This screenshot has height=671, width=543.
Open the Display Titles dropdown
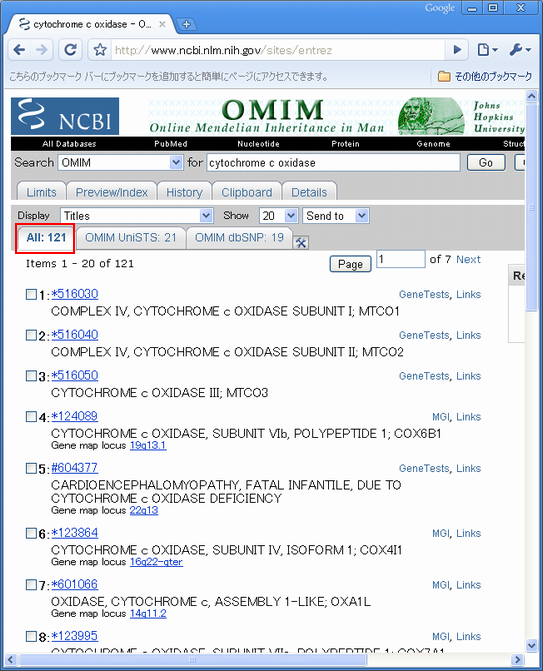click(x=136, y=216)
